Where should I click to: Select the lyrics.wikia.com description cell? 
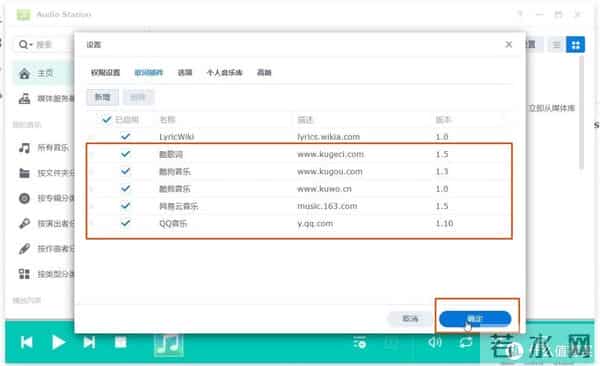tap(328, 137)
